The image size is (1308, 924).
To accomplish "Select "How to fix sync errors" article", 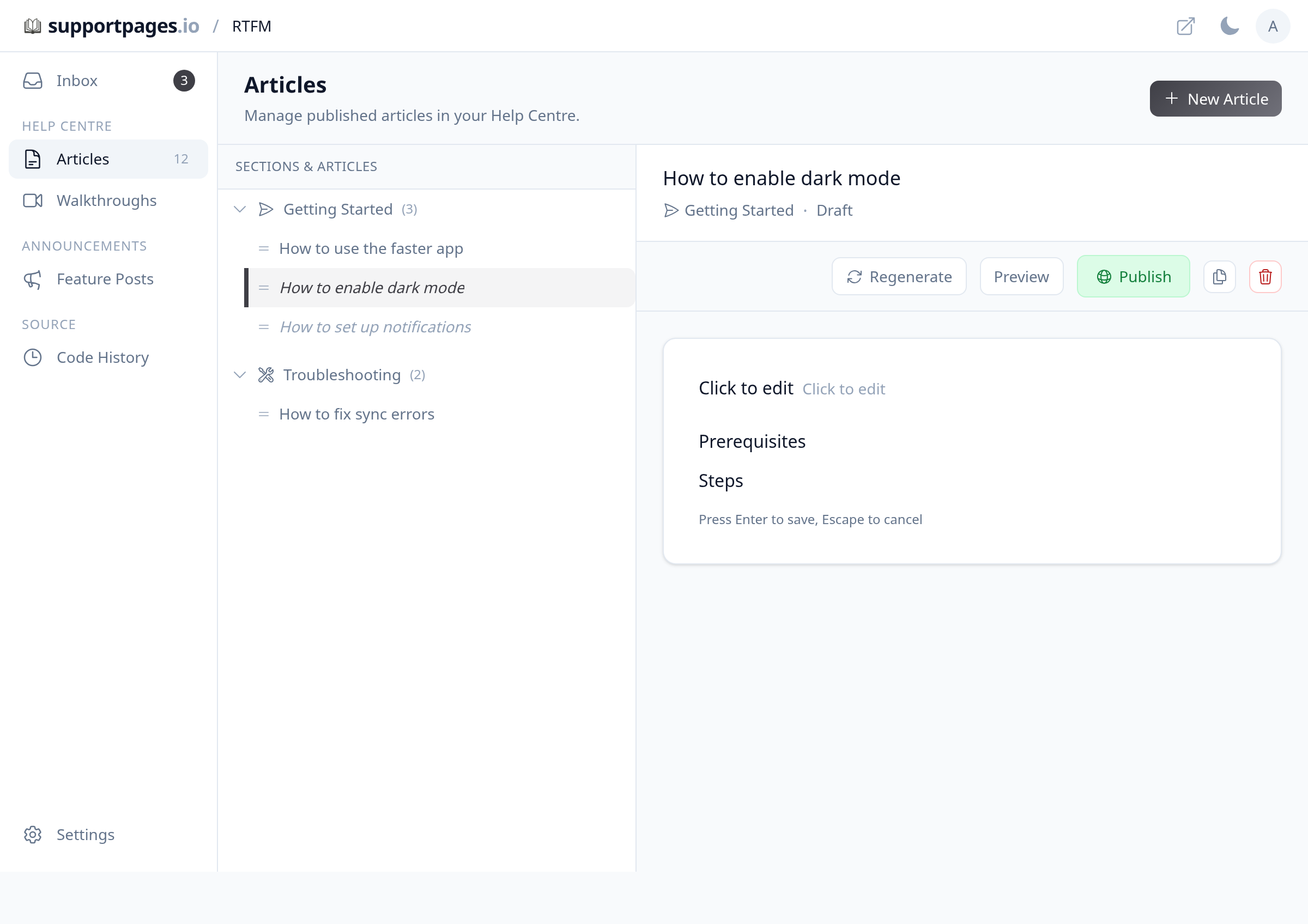I will (440, 415).
